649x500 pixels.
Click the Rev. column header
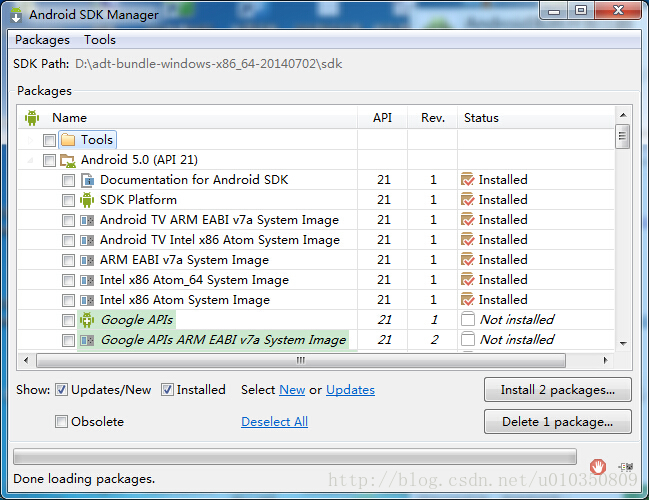pos(433,118)
